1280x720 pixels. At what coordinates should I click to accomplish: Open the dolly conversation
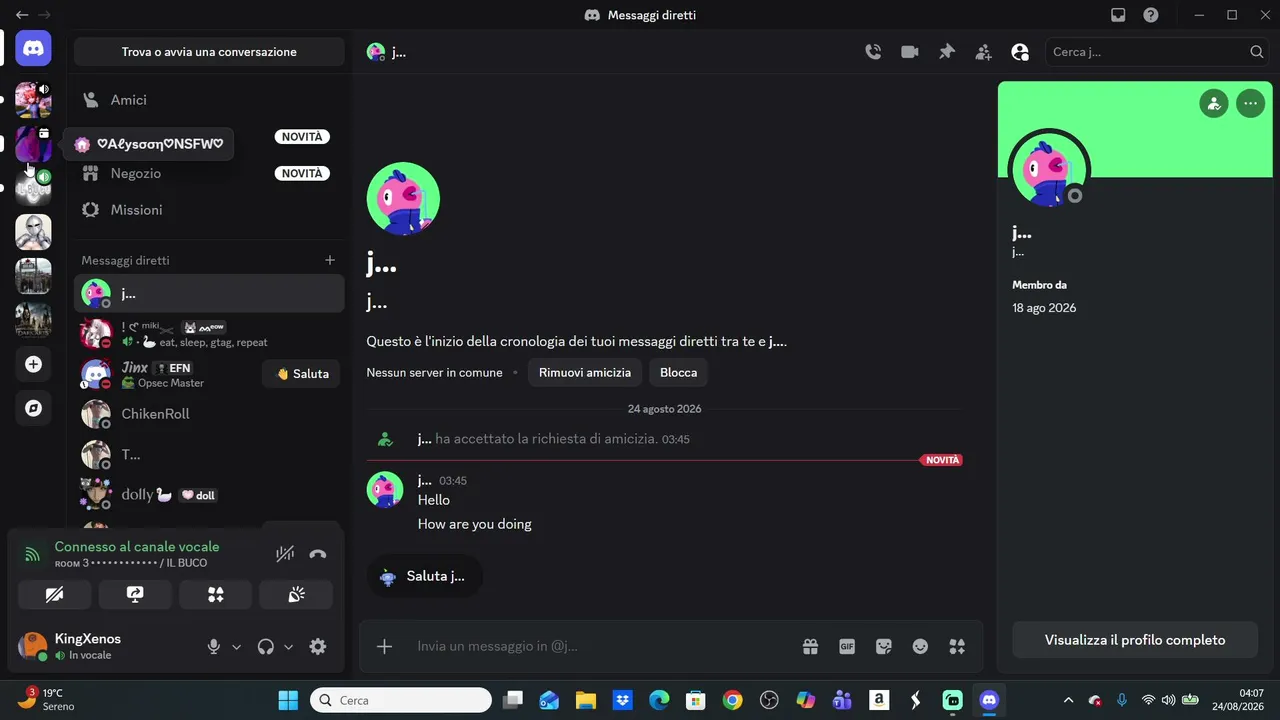click(x=209, y=495)
